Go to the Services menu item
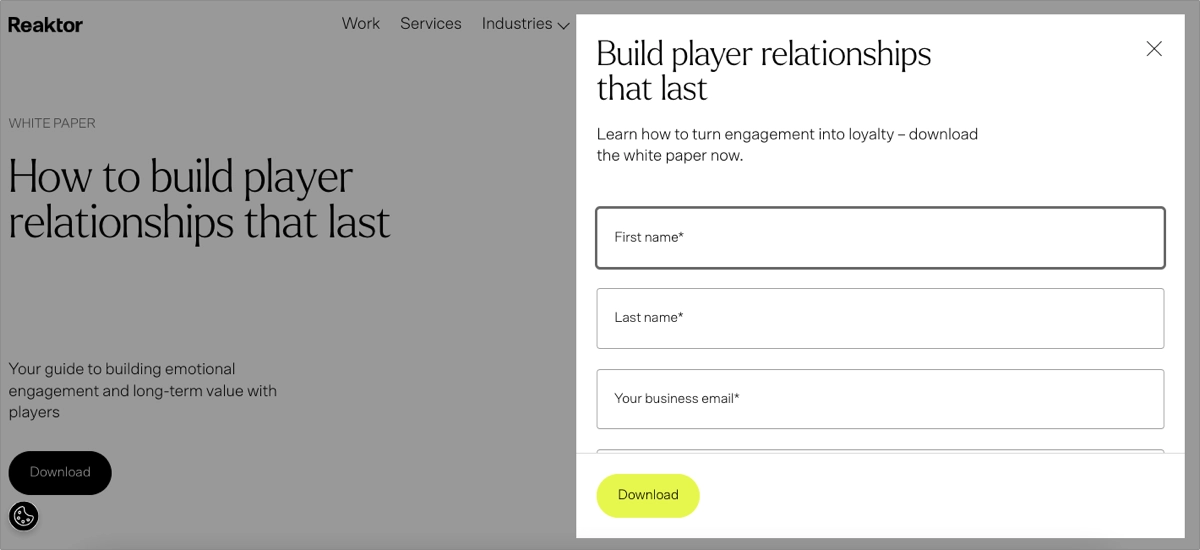Screen dimensions: 1200x550 [x=431, y=24]
